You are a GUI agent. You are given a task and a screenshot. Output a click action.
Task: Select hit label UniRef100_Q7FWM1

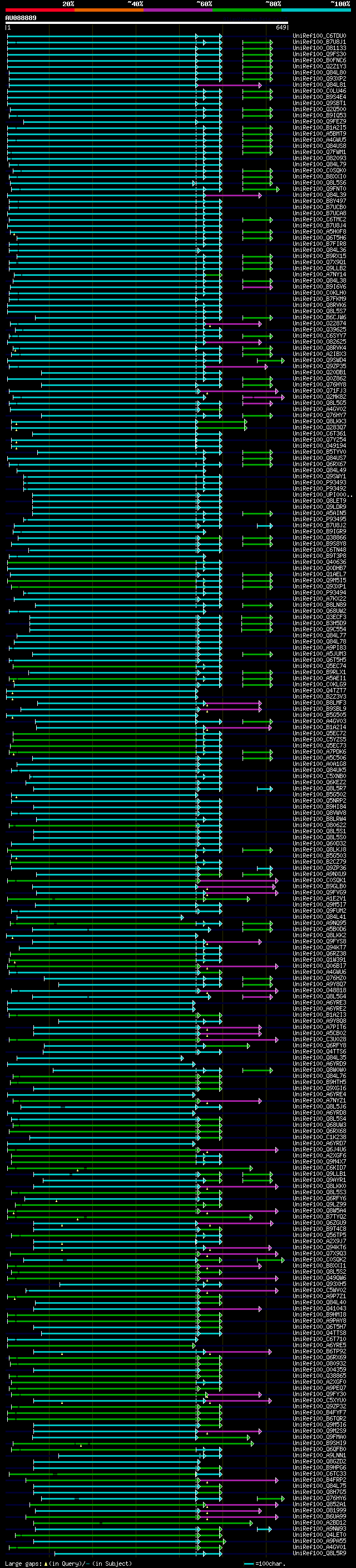click(x=319, y=152)
